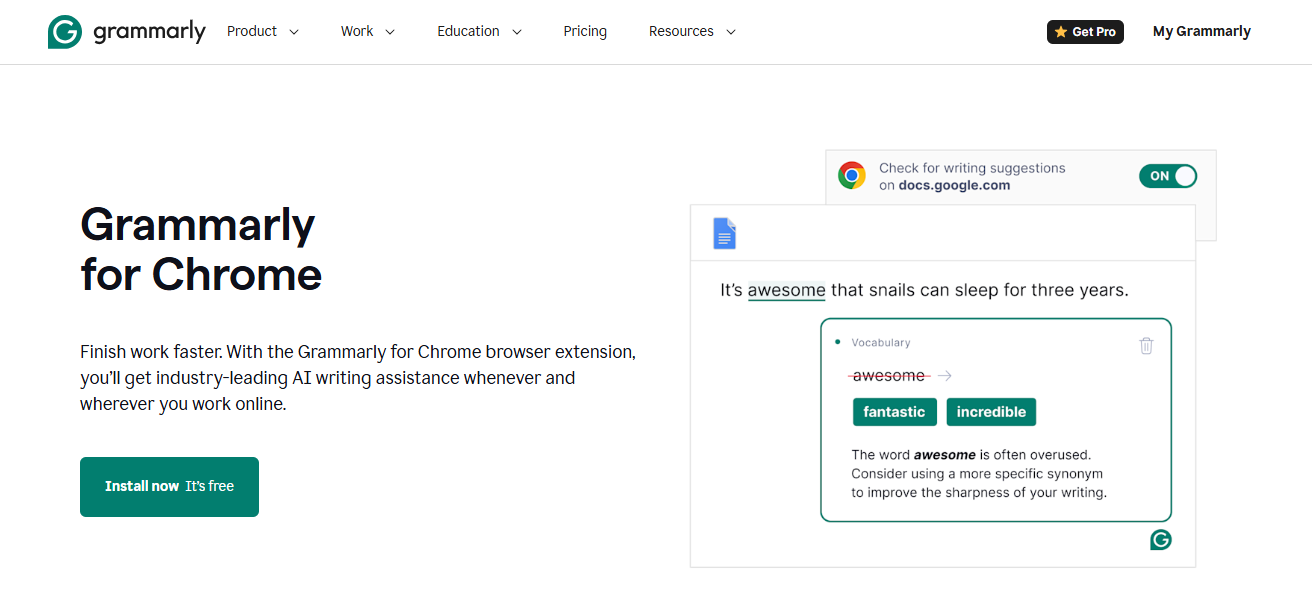Go to the Pricing page

tap(585, 31)
